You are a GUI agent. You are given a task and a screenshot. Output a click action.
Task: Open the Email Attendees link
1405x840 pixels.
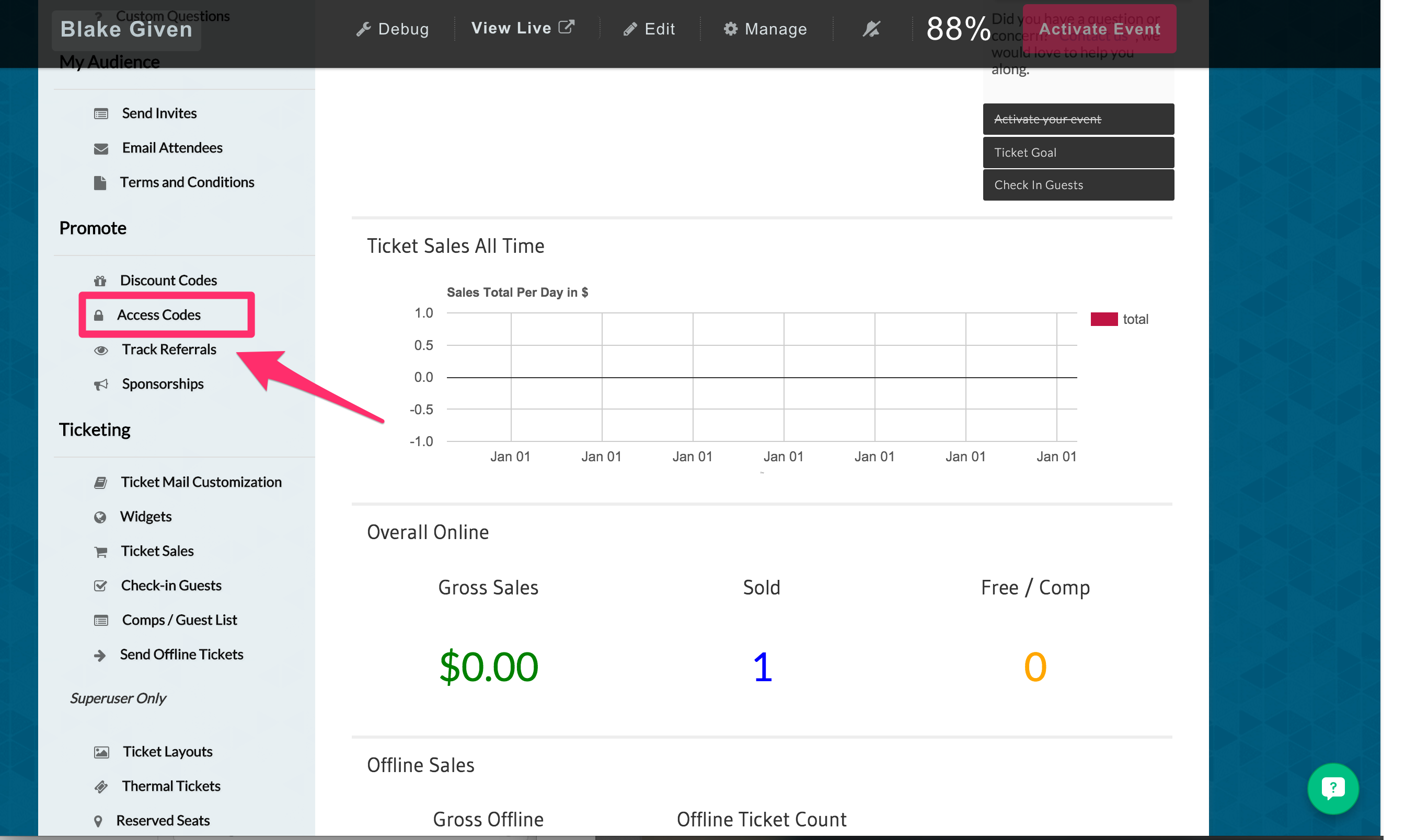tap(172, 148)
